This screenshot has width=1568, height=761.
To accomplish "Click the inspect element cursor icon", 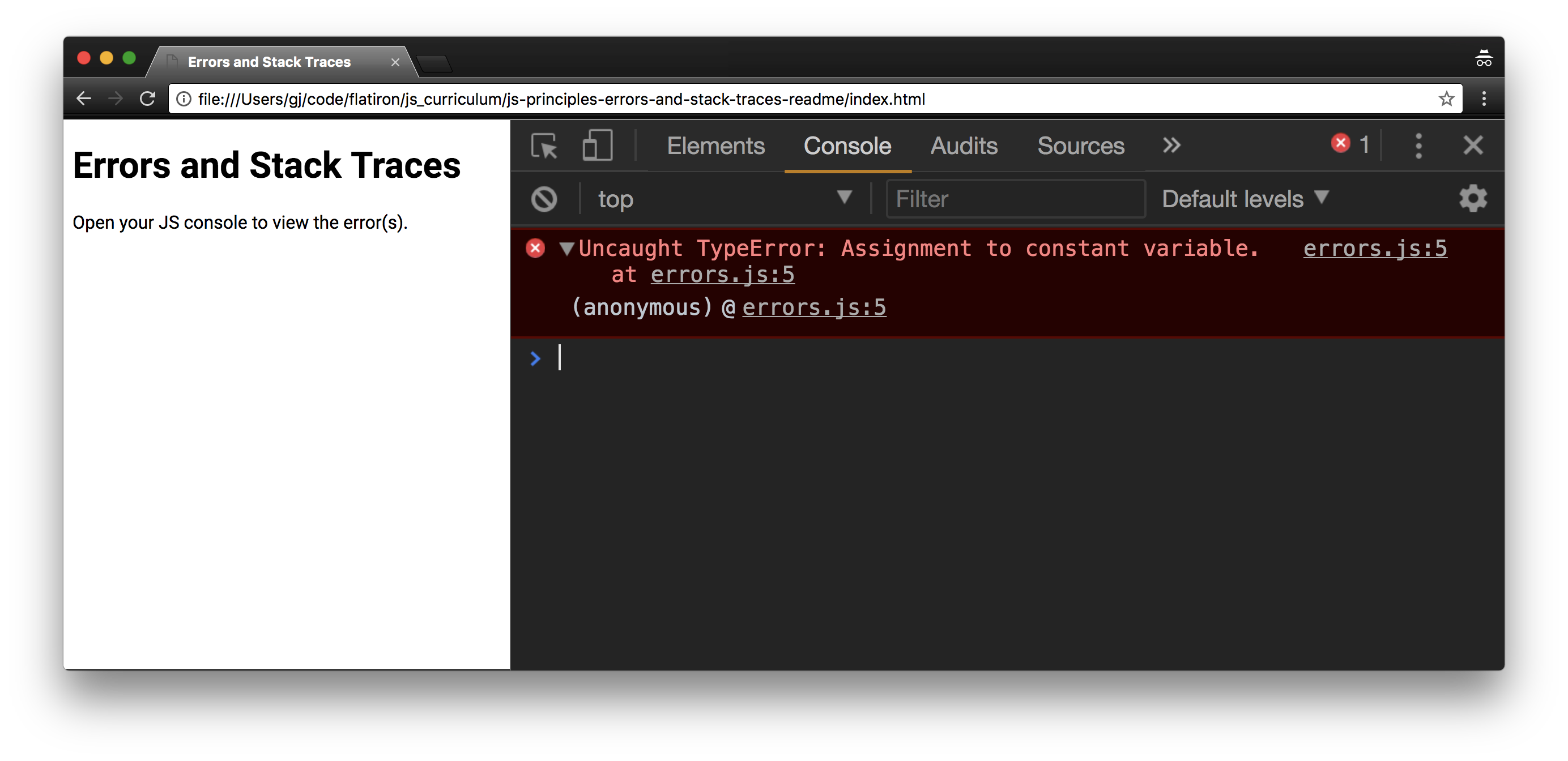I will point(544,146).
